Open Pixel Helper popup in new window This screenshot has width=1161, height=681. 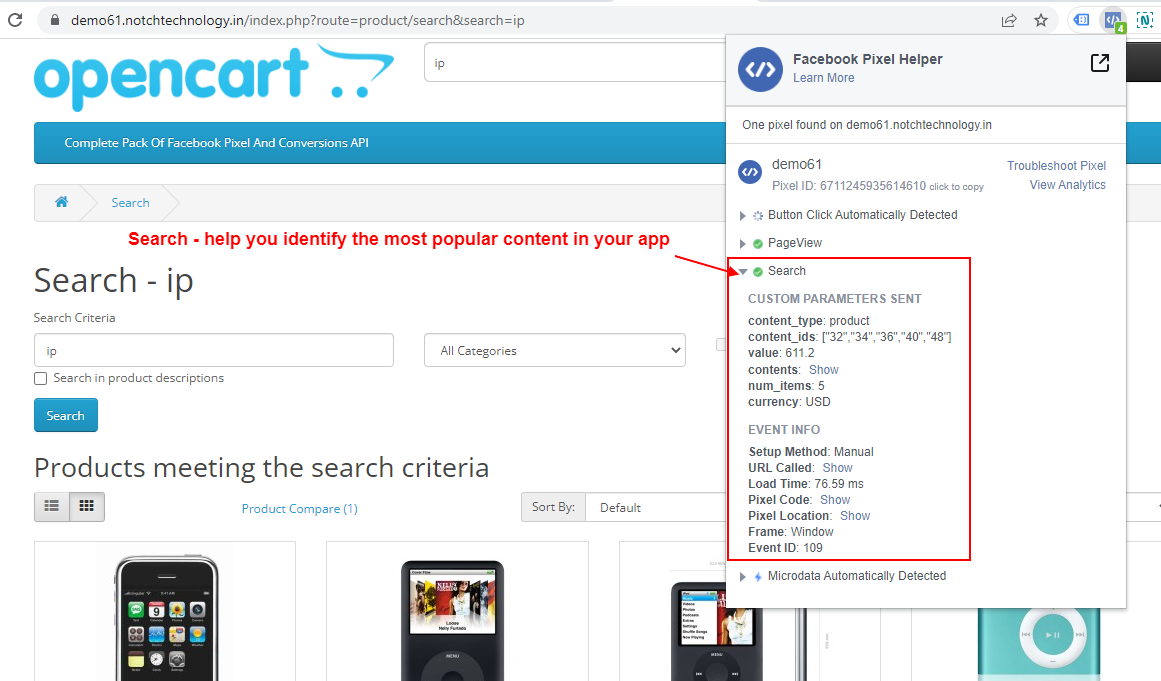click(x=1100, y=63)
